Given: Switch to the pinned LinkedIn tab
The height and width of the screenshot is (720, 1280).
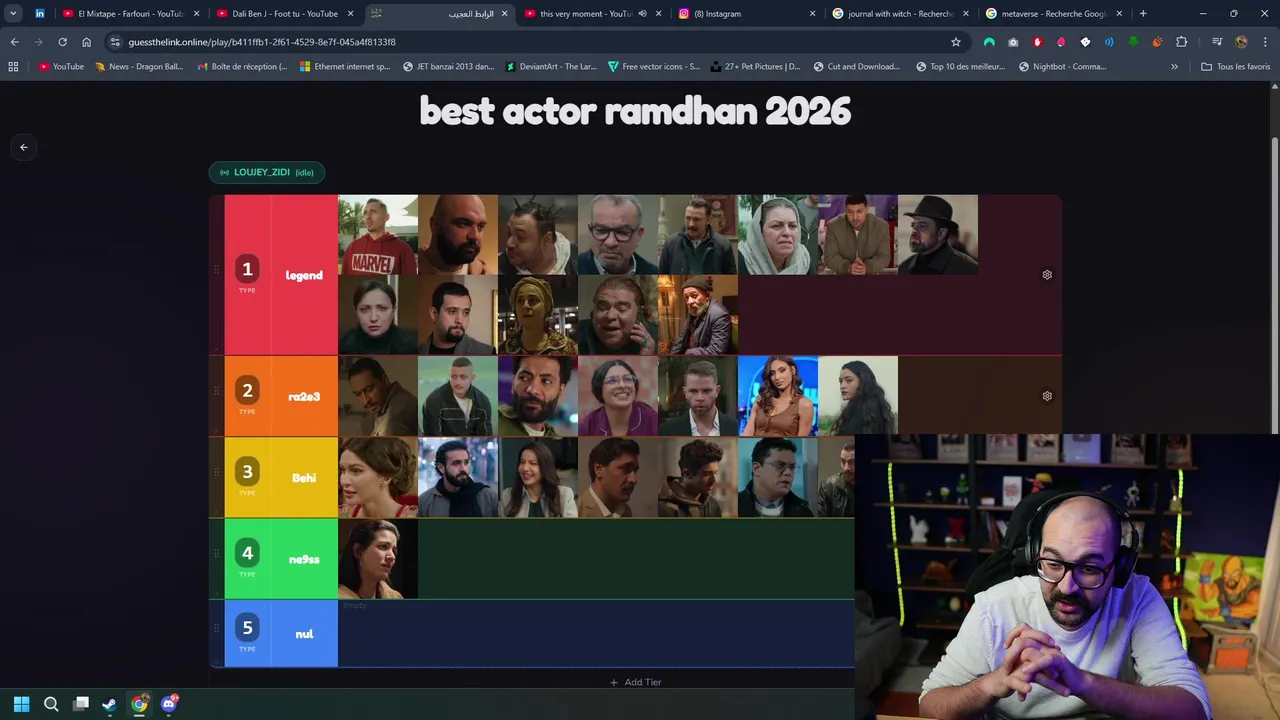Looking at the screenshot, I should (40, 14).
